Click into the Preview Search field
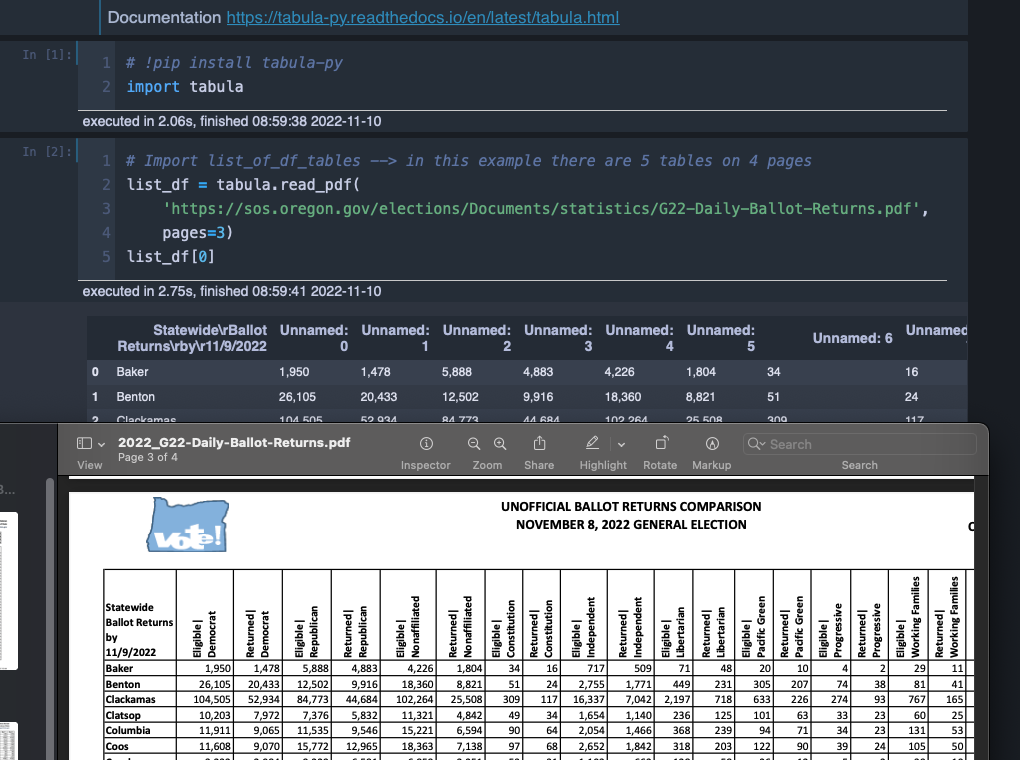Viewport: 1020px width, 760px height. (x=859, y=444)
